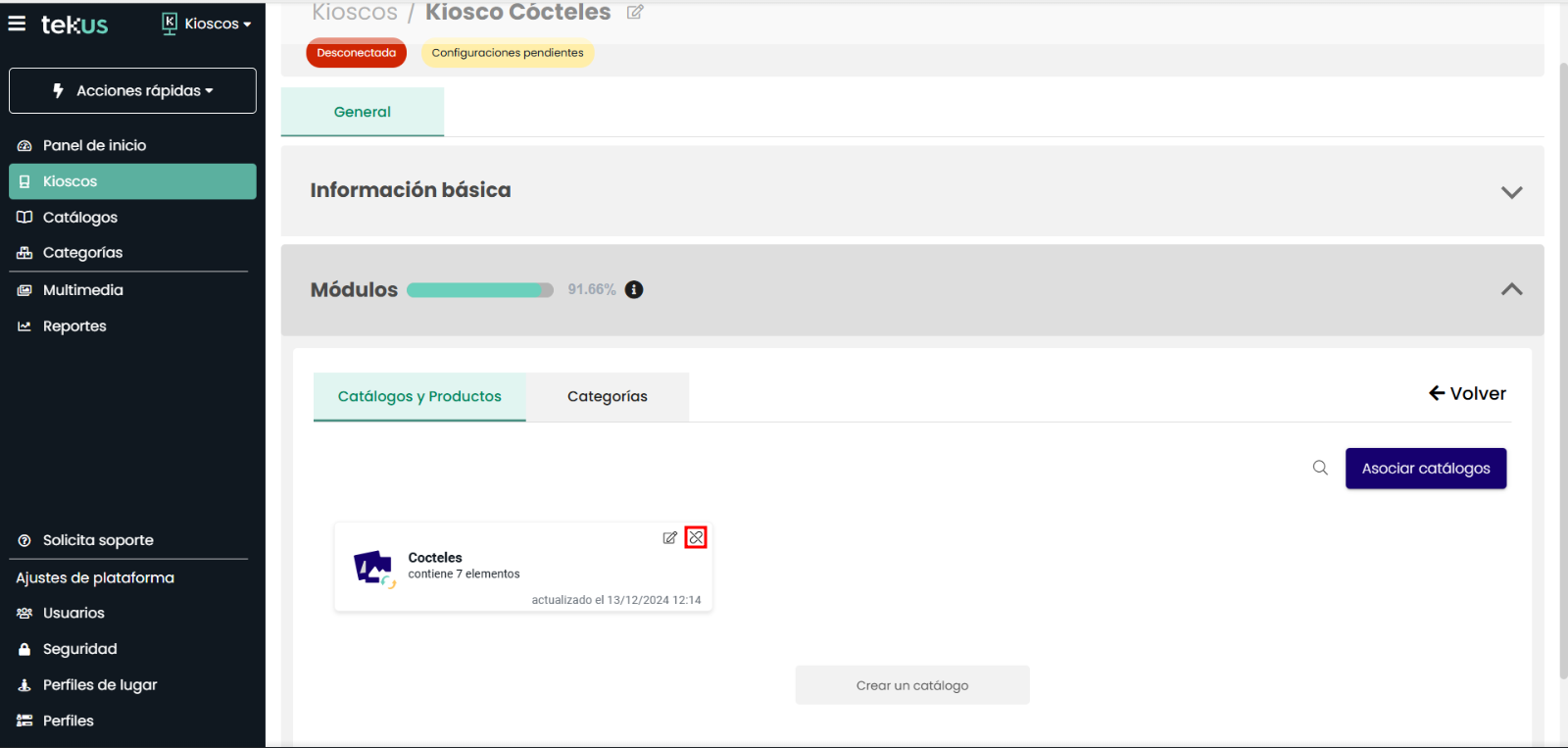Click the catalog search magnifier icon

[1320, 468]
